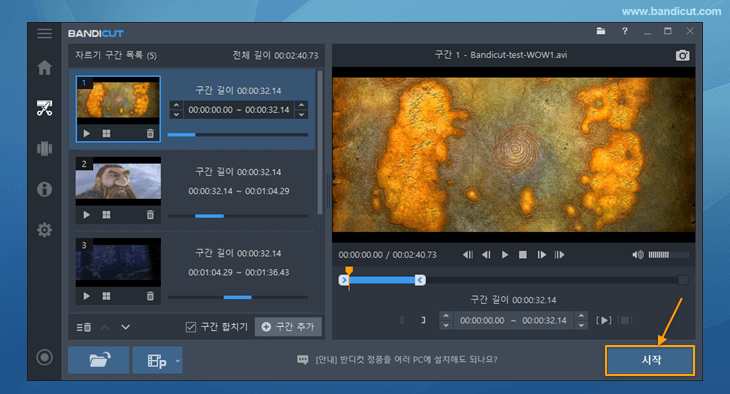The height and width of the screenshot is (394, 730).
Task: Increase end time below timeline
Action: tap(581, 316)
